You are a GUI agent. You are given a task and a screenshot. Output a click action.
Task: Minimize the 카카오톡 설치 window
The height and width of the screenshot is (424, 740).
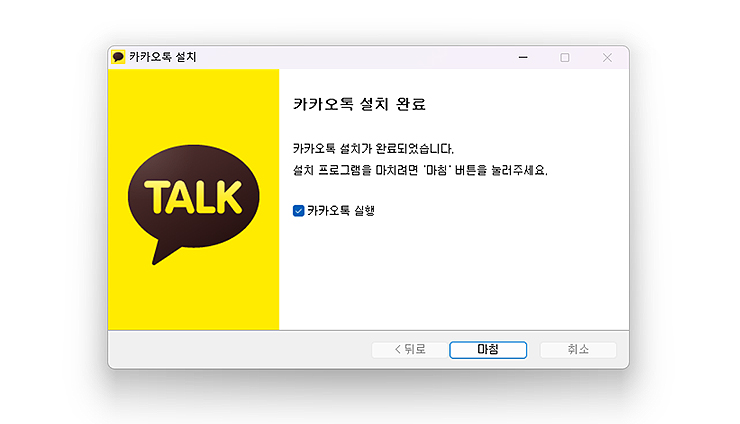523,58
